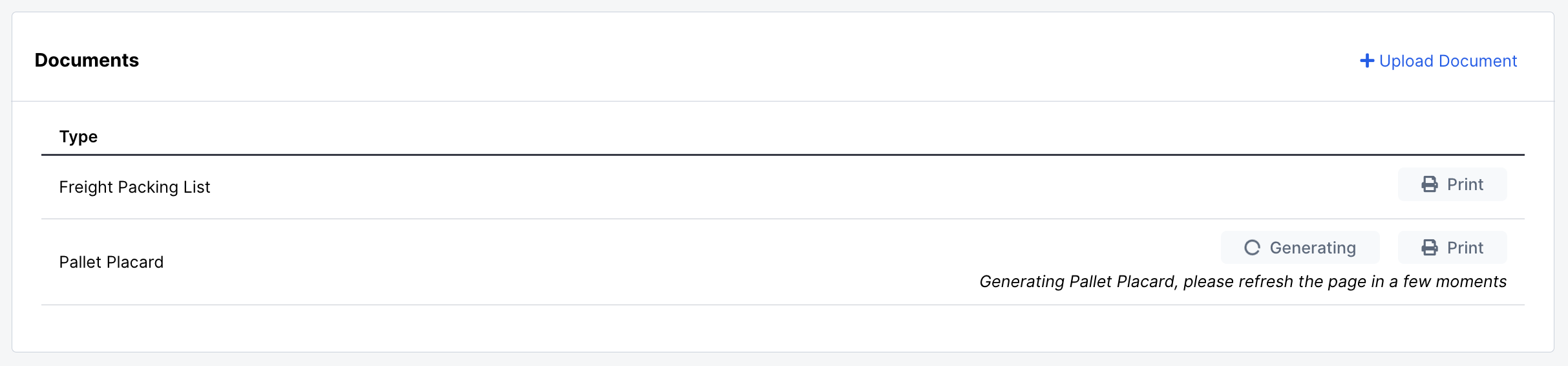
Task: Click the Type column header
Action: click(78, 136)
